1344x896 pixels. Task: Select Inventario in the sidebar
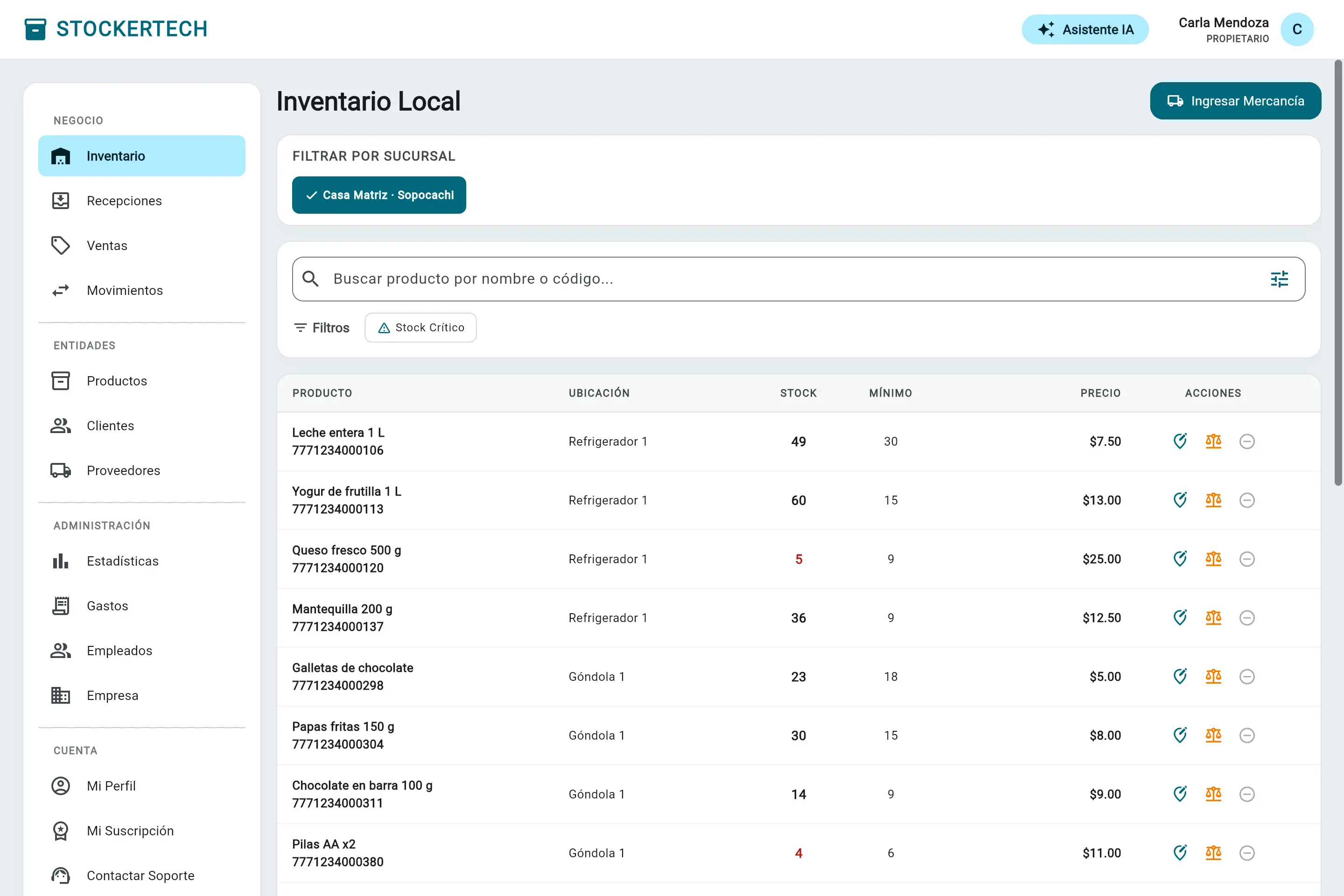click(142, 156)
